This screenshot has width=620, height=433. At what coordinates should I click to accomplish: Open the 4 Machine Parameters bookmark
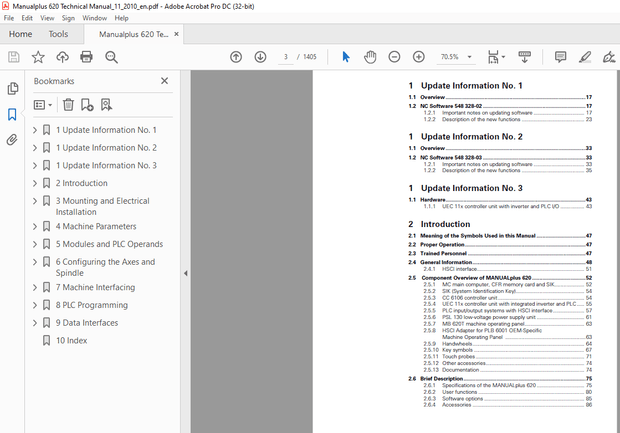coord(96,226)
